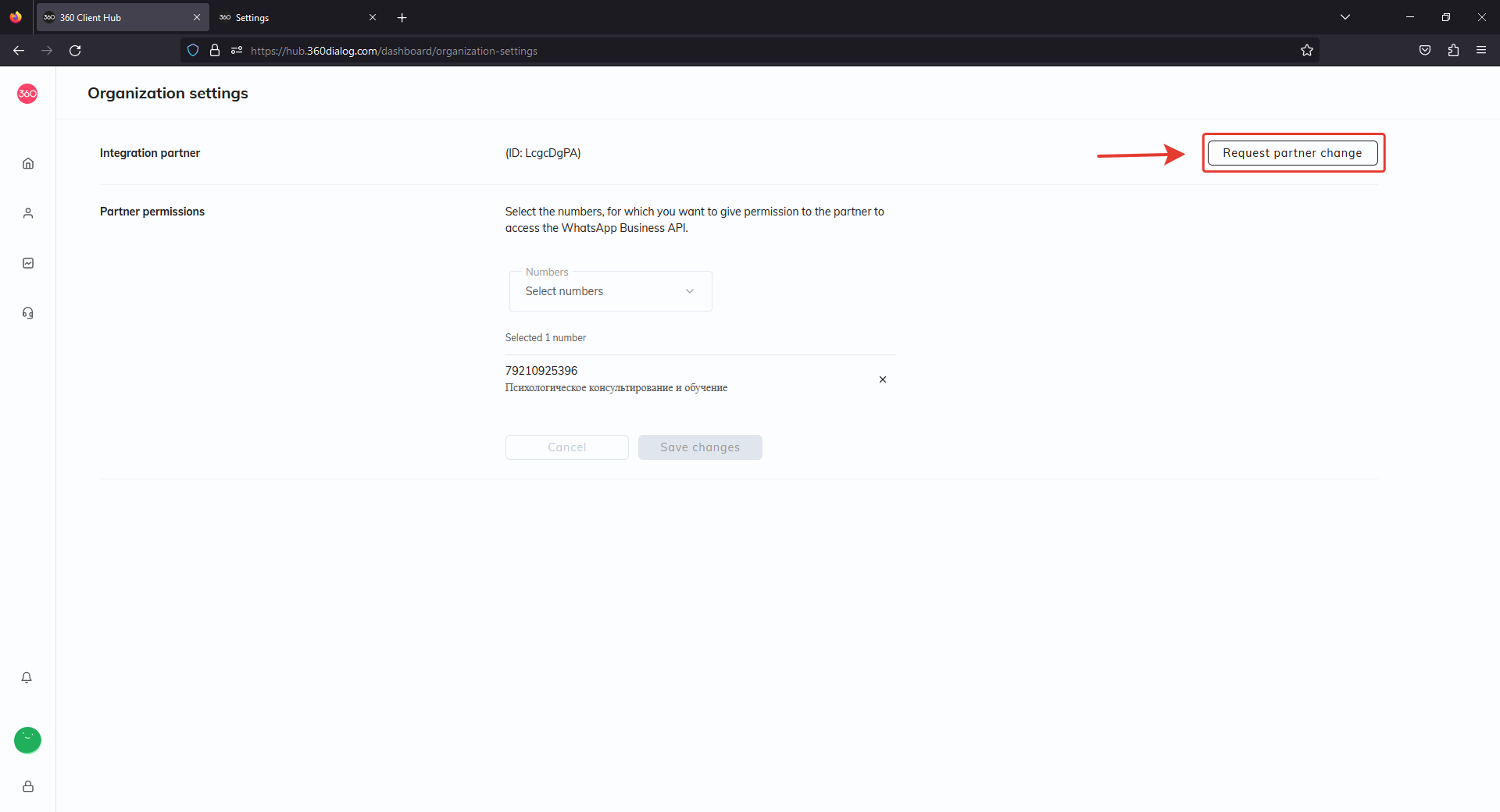The height and width of the screenshot is (812, 1500).
Task: Remove number 79210925396 from selection
Action: (x=883, y=379)
